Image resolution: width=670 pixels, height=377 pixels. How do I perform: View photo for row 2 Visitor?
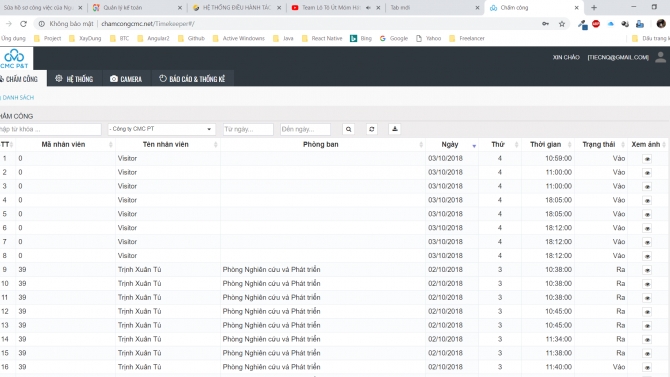[x=647, y=173]
